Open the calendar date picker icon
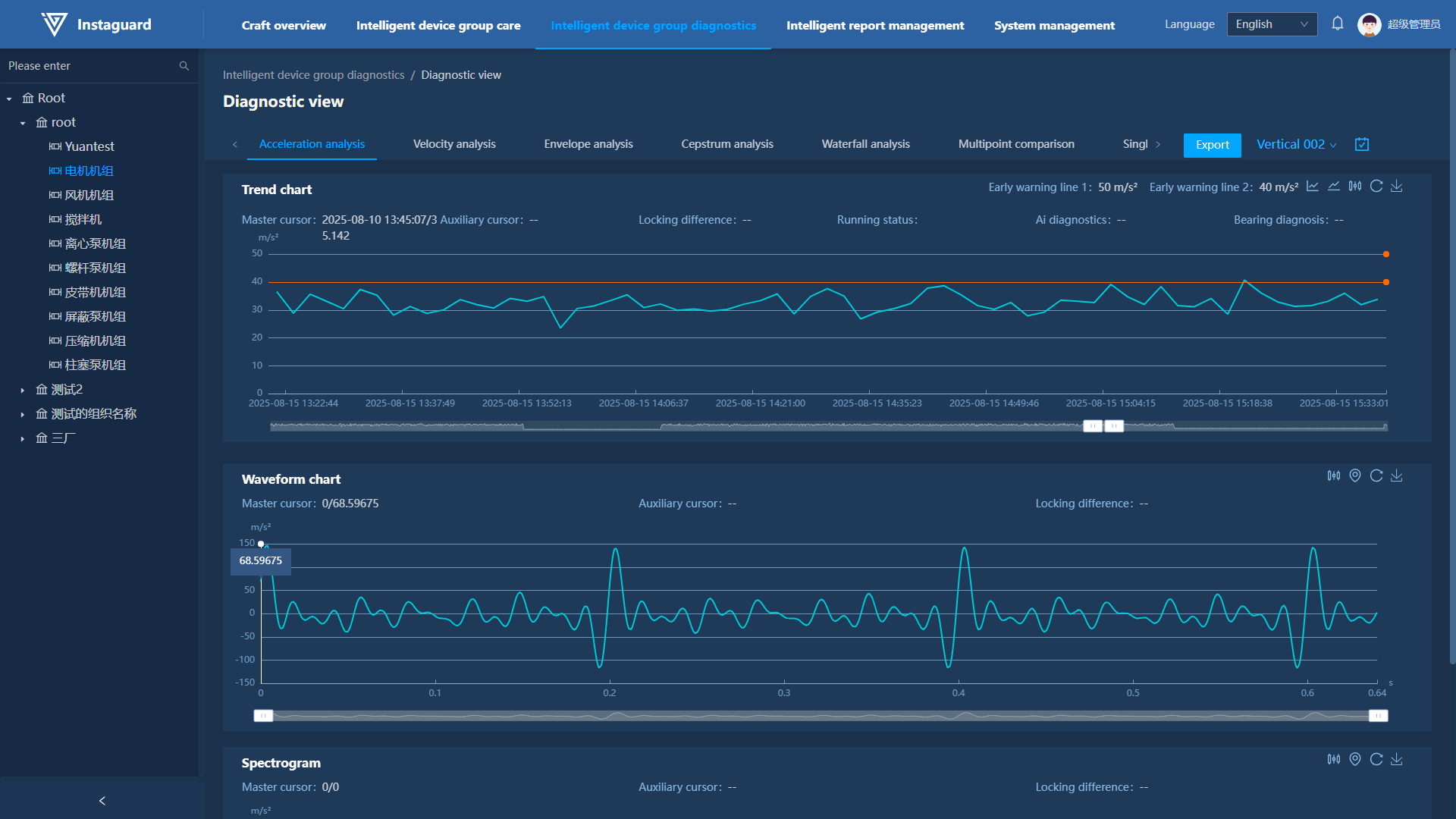This screenshot has width=1456, height=819. (1362, 144)
